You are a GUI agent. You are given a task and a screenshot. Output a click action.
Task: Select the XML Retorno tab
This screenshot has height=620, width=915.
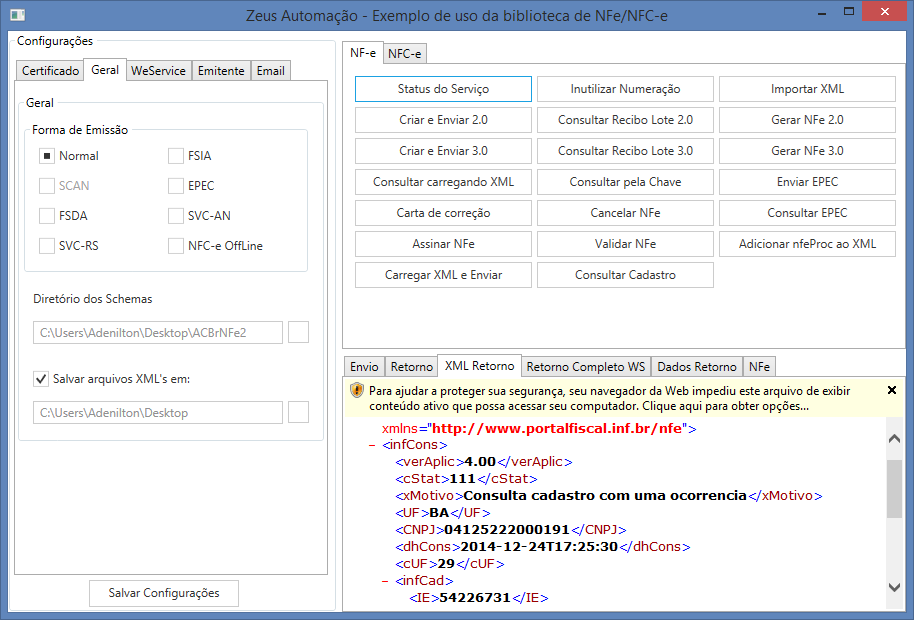click(479, 365)
